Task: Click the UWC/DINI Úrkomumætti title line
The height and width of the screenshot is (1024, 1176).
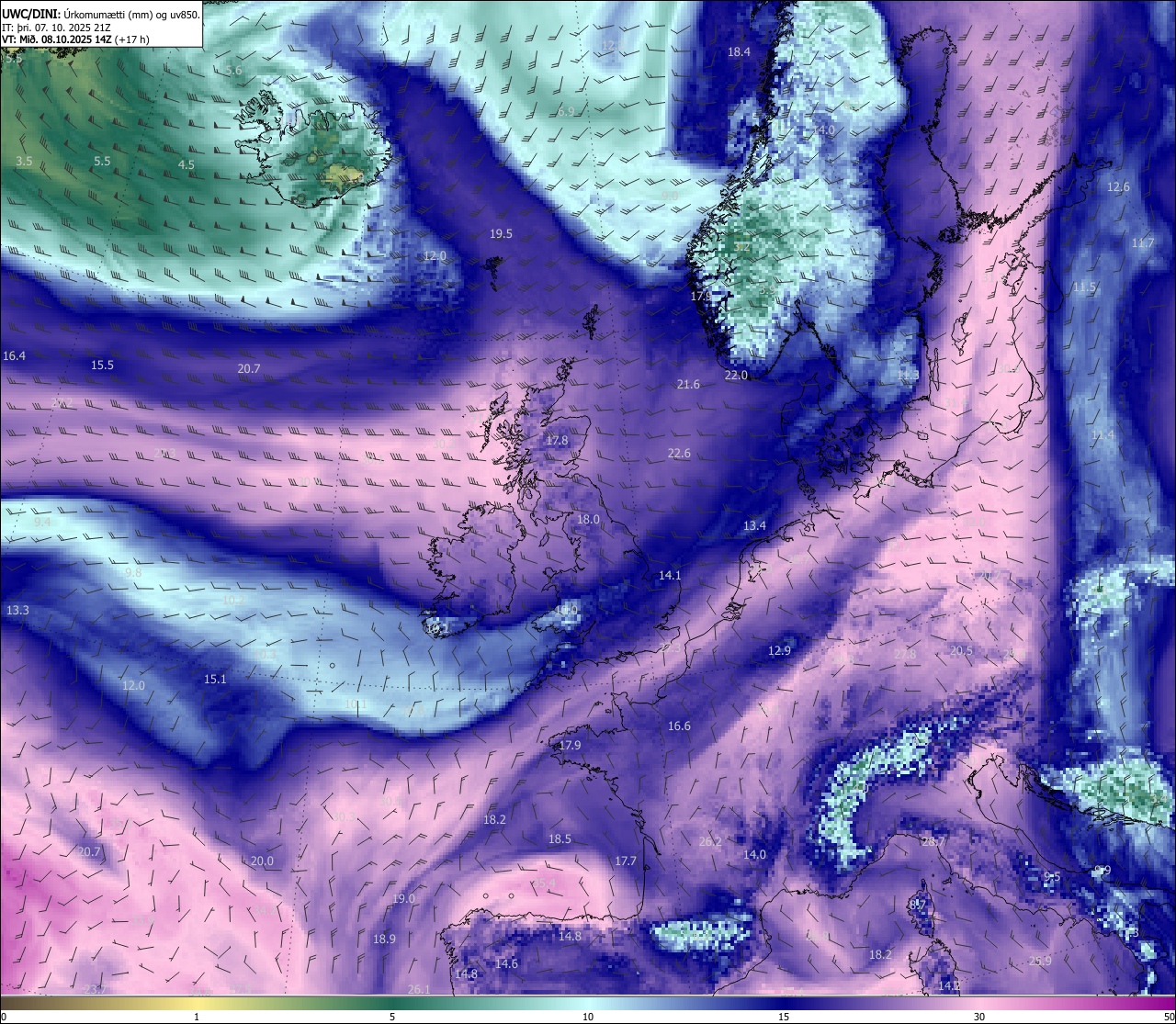Action: coord(101,15)
